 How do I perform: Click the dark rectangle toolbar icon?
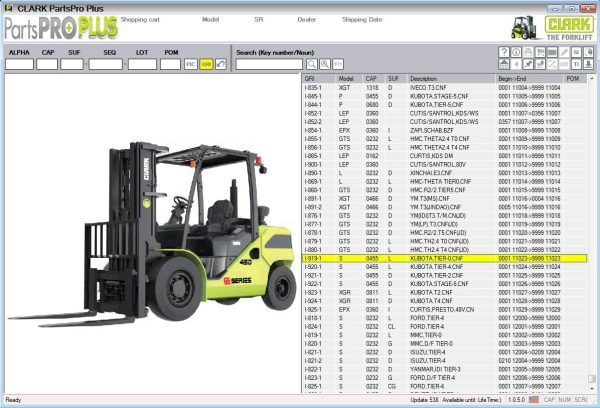pos(552,52)
